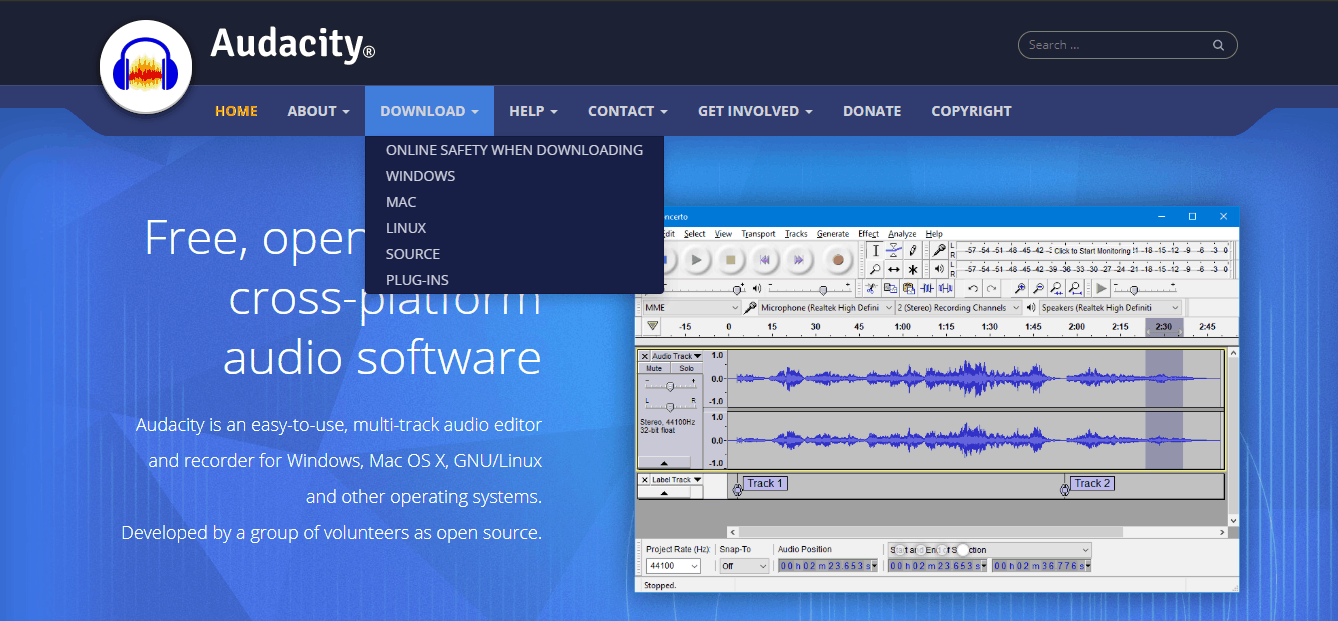Open the Project Rate 44100 dropdown

coord(673,566)
